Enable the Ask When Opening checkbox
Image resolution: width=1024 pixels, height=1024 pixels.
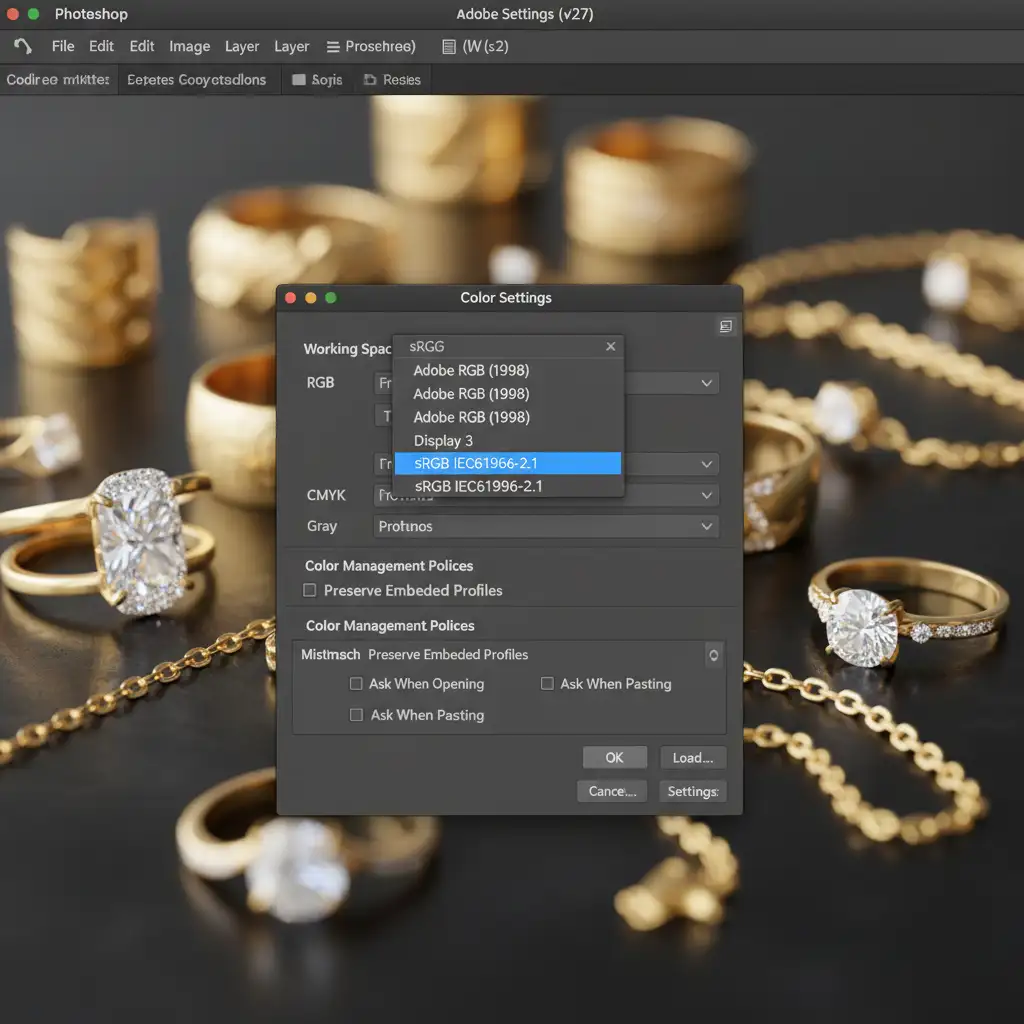(x=356, y=684)
